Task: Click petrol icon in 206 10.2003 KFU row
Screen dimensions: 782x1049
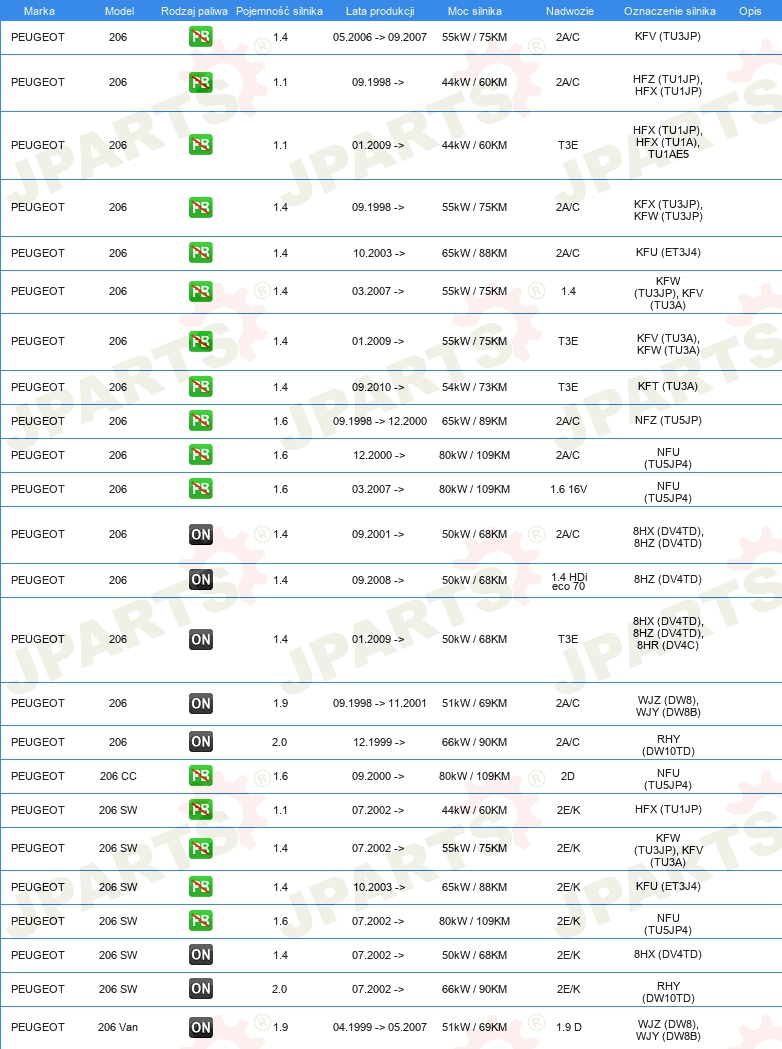Action: click(201, 253)
